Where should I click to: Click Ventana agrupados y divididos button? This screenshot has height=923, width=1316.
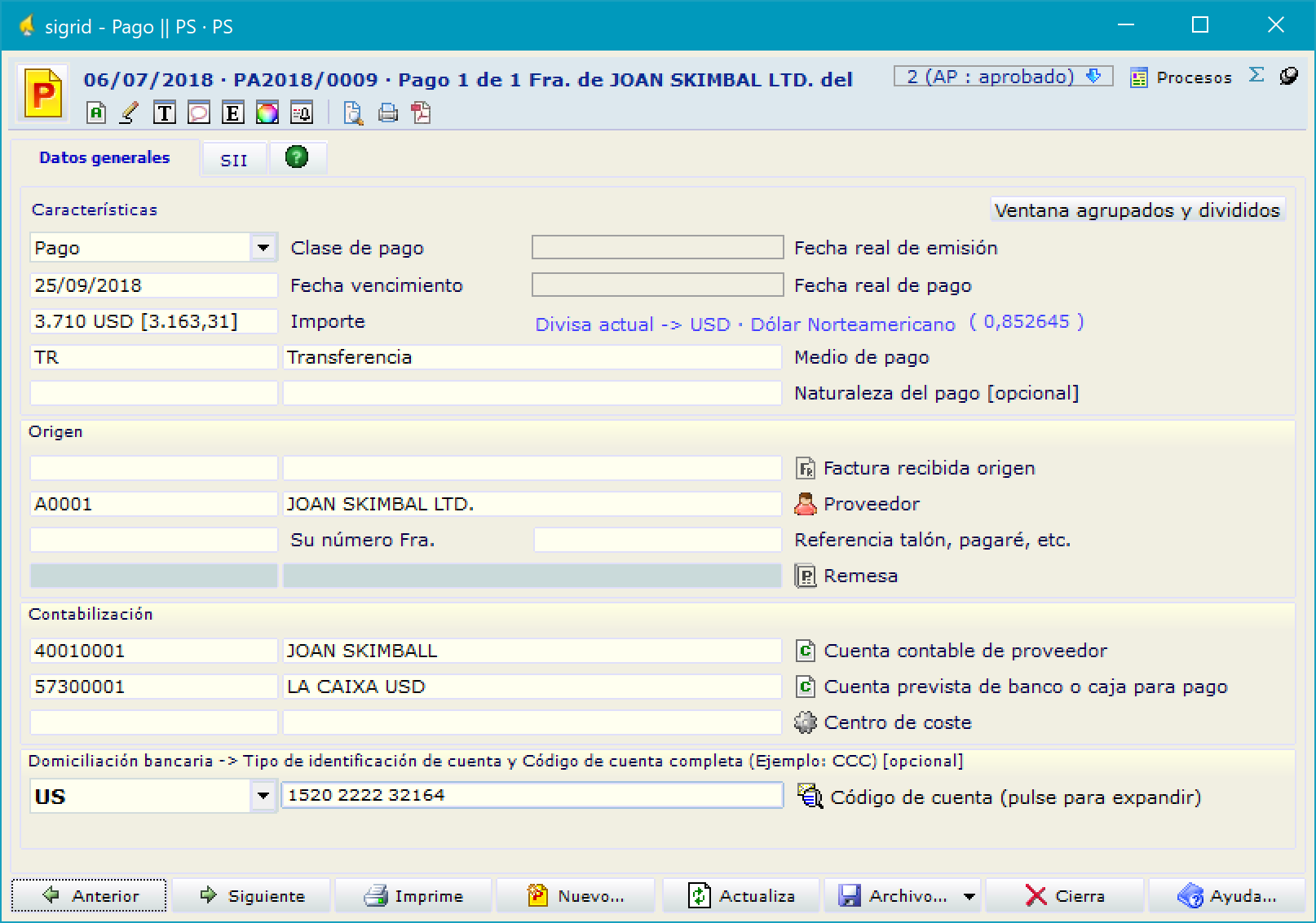tap(1137, 210)
